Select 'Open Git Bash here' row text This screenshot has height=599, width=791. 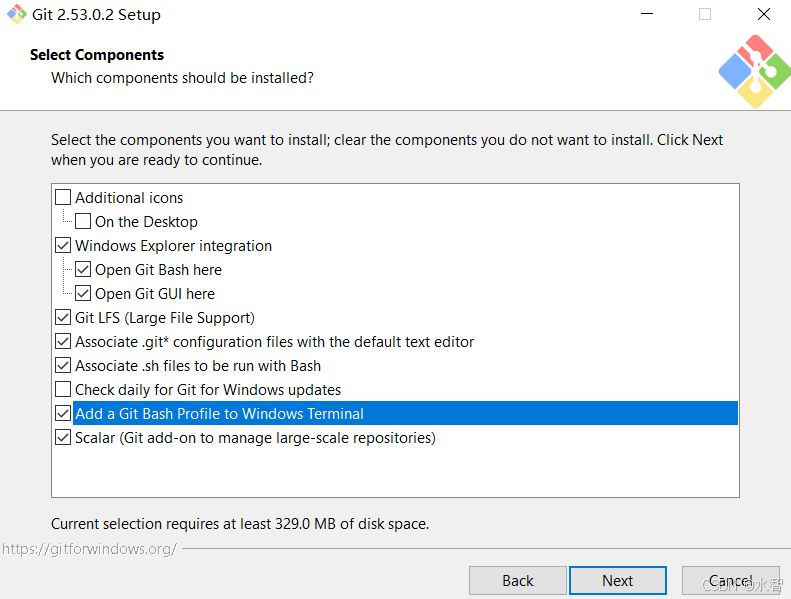click(158, 270)
